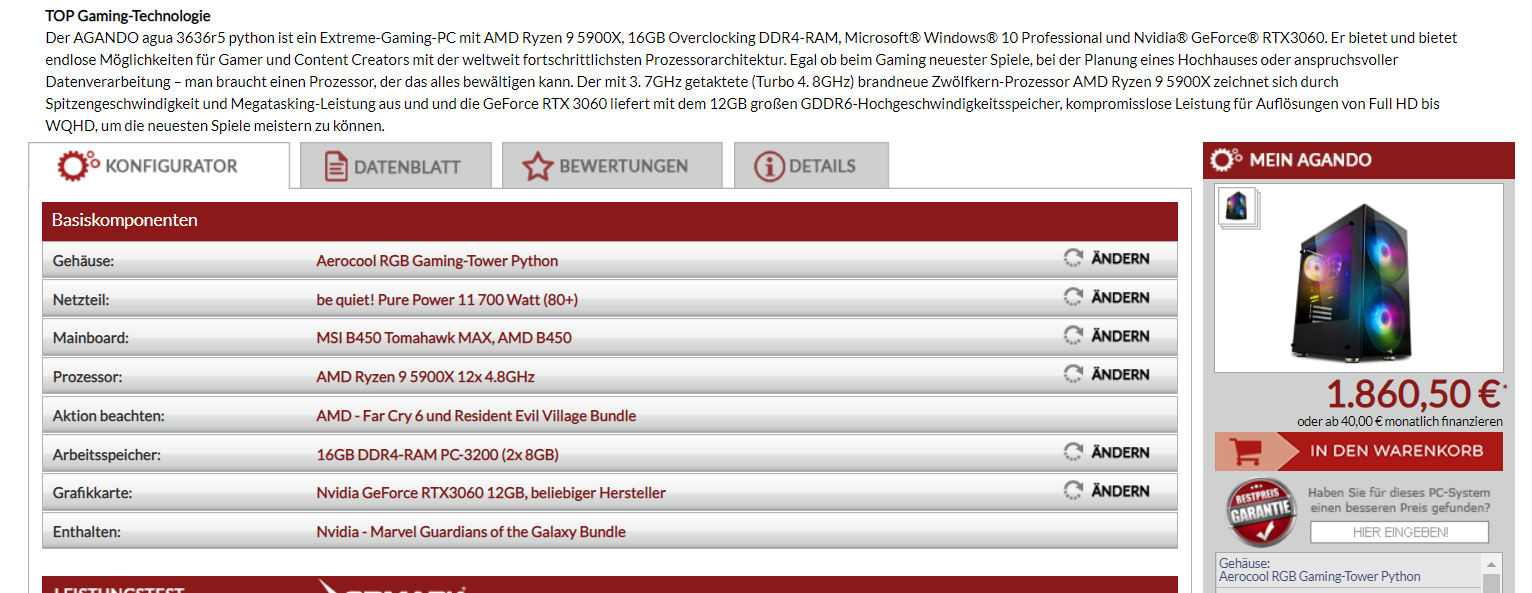
Task: Click the Mainboard: row label
Action: [x=91, y=338]
